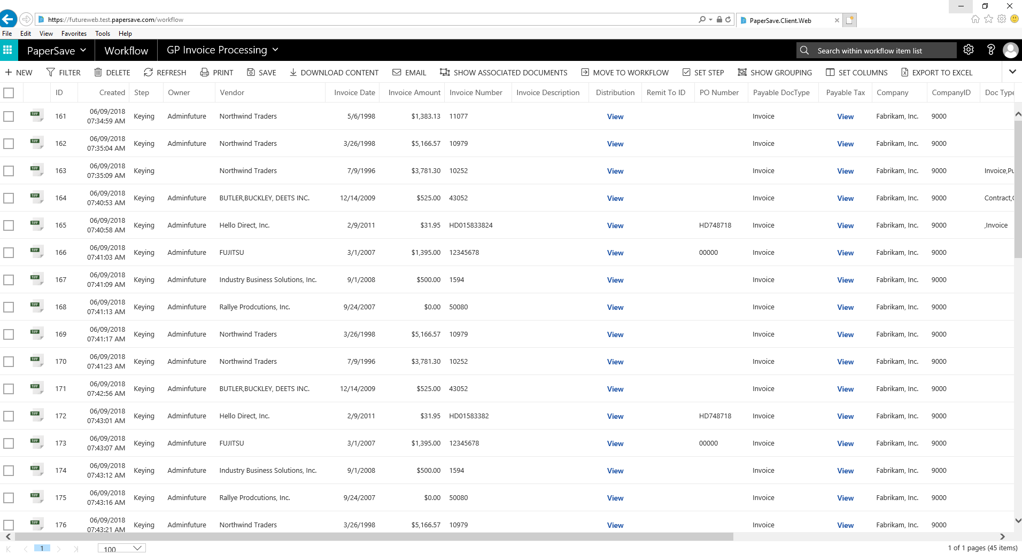
Task: Sort by the Vendor column header
Action: [x=231, y=93]
